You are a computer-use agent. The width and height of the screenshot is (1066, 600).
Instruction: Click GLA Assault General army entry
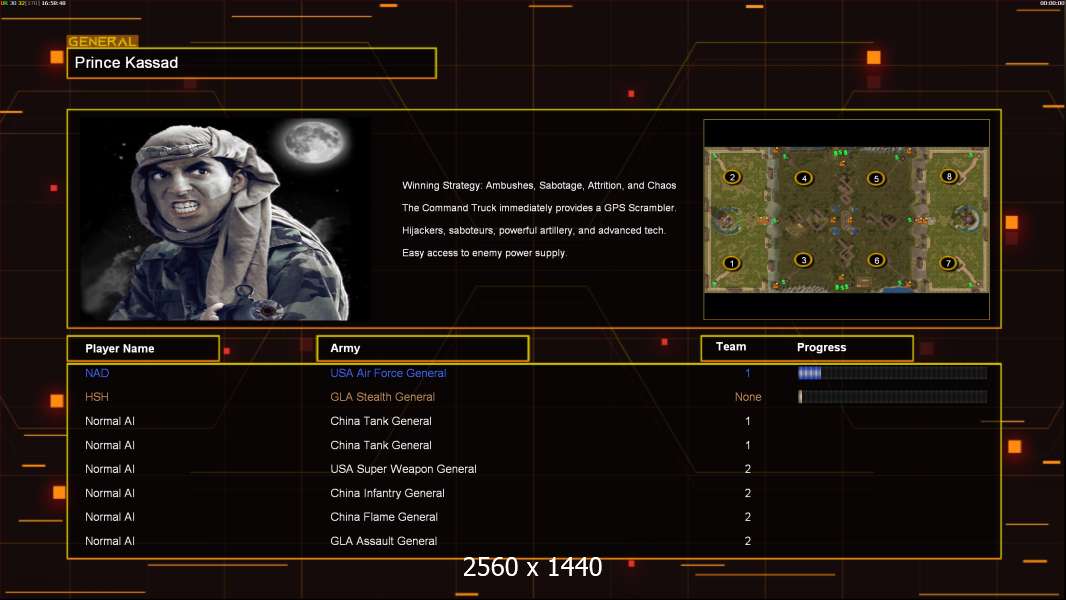tap(383, 541)
